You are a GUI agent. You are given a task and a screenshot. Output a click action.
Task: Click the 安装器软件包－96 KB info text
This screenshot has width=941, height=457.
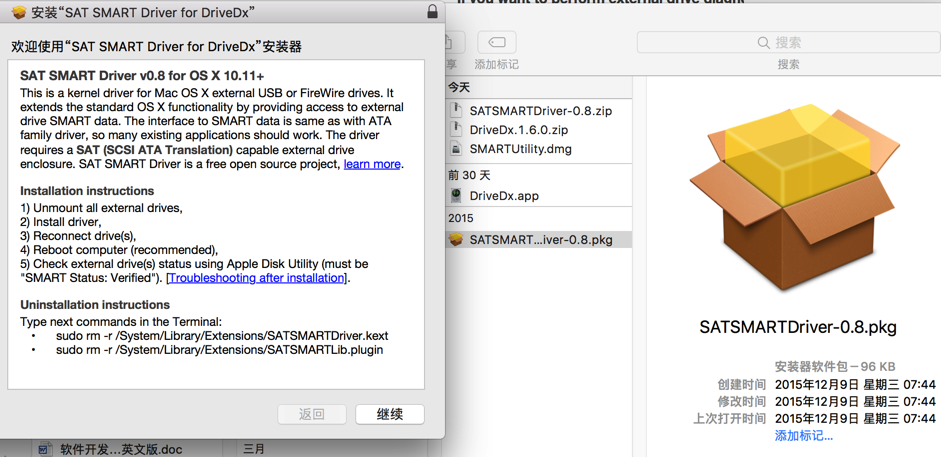835,366
